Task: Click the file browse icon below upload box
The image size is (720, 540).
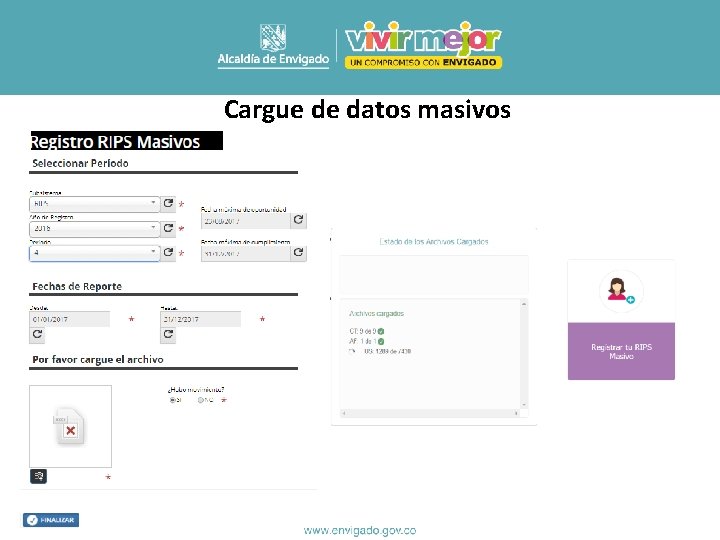Action: click(39, 476)
